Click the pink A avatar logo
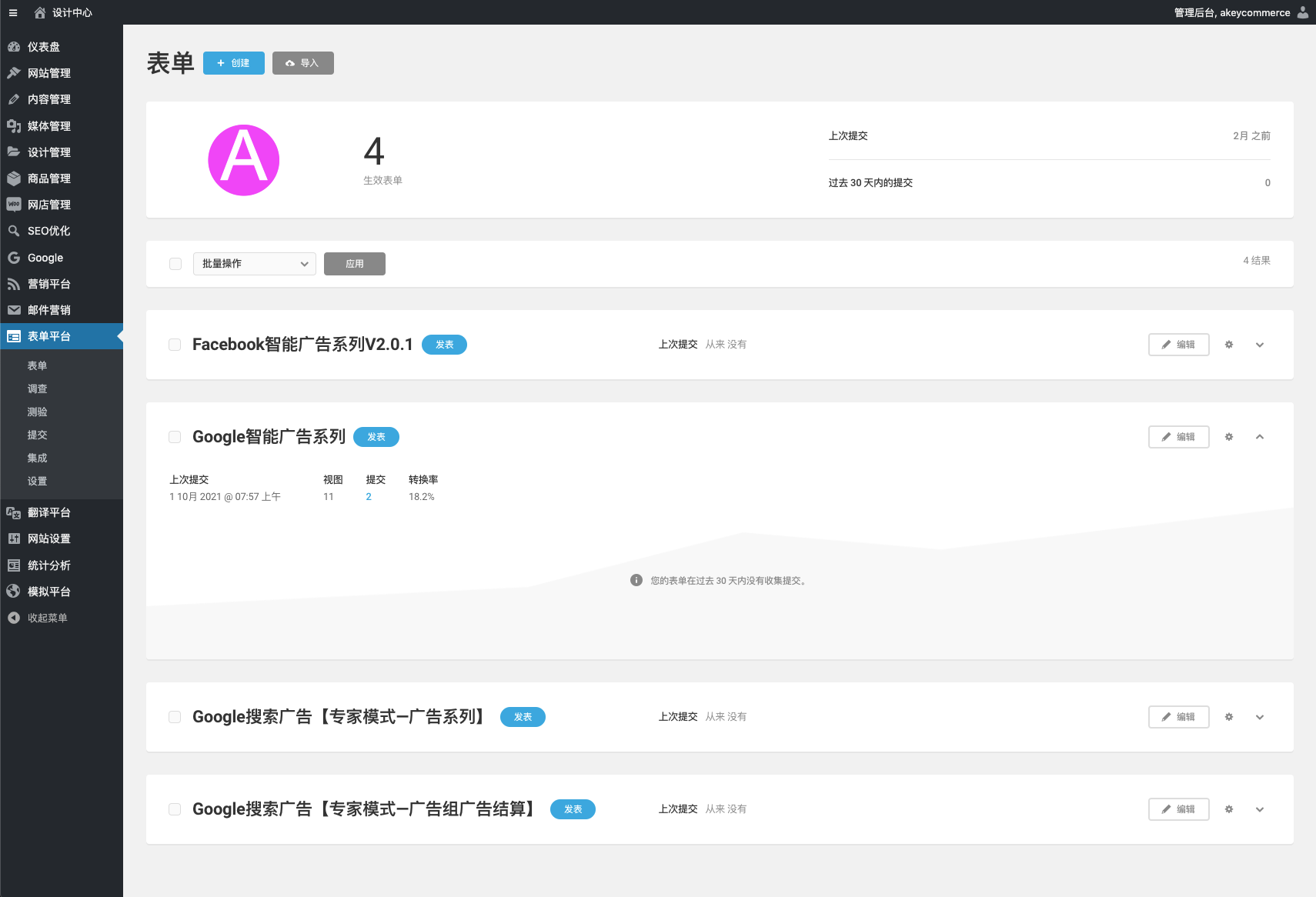The height and width of the screenshot is (897, 1316). pyautogui.click(x=244, y=160)
